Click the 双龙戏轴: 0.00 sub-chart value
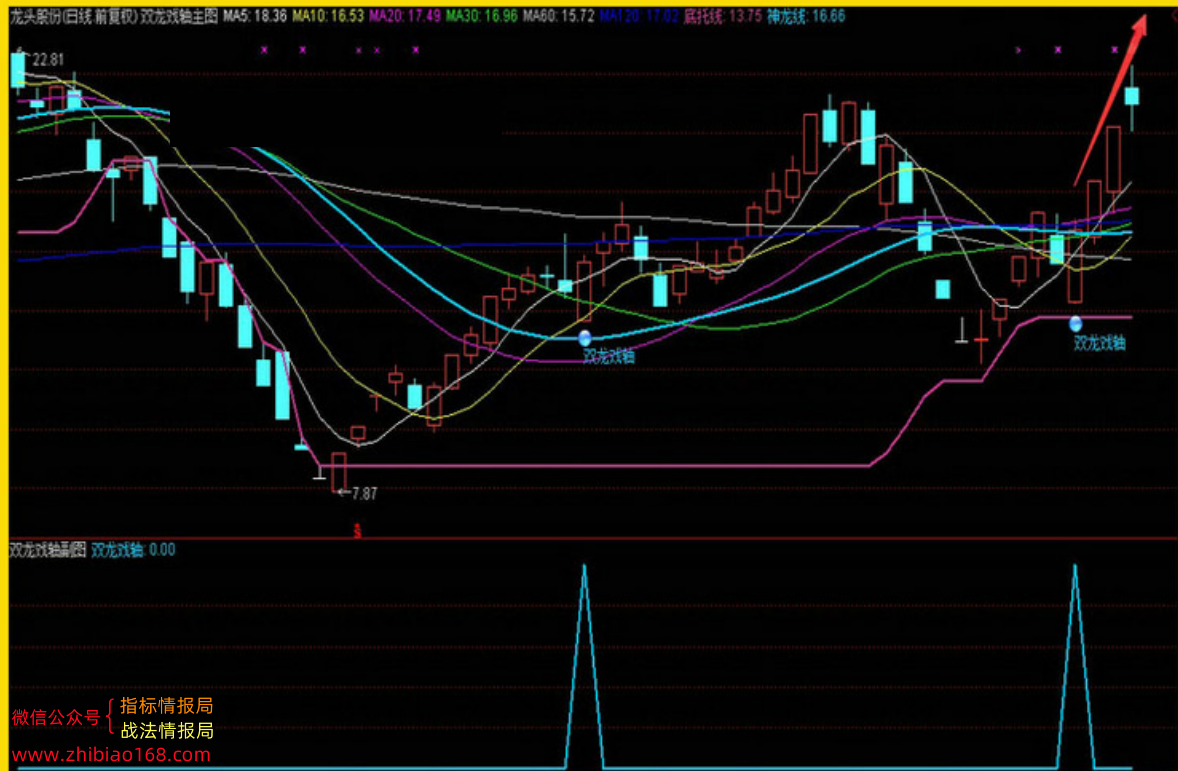 pyautogui.click(x=133, y=550)
